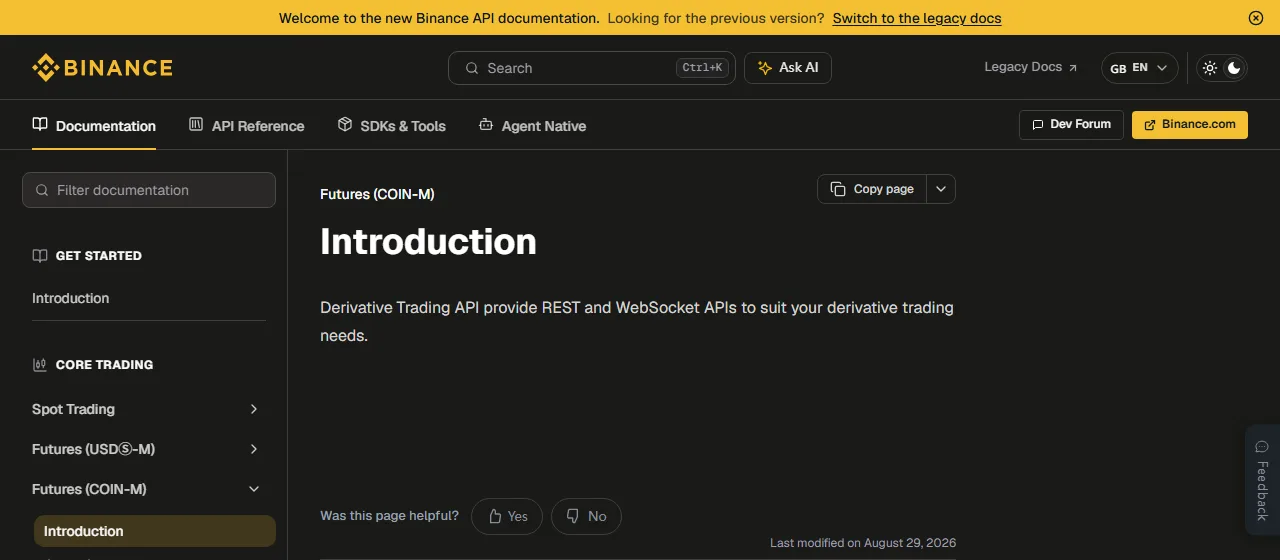This screenshot has height=560, width=1280.
Task: Click the Agent Native robot icon
Action: pyautogui.click(x=486, y=125)
